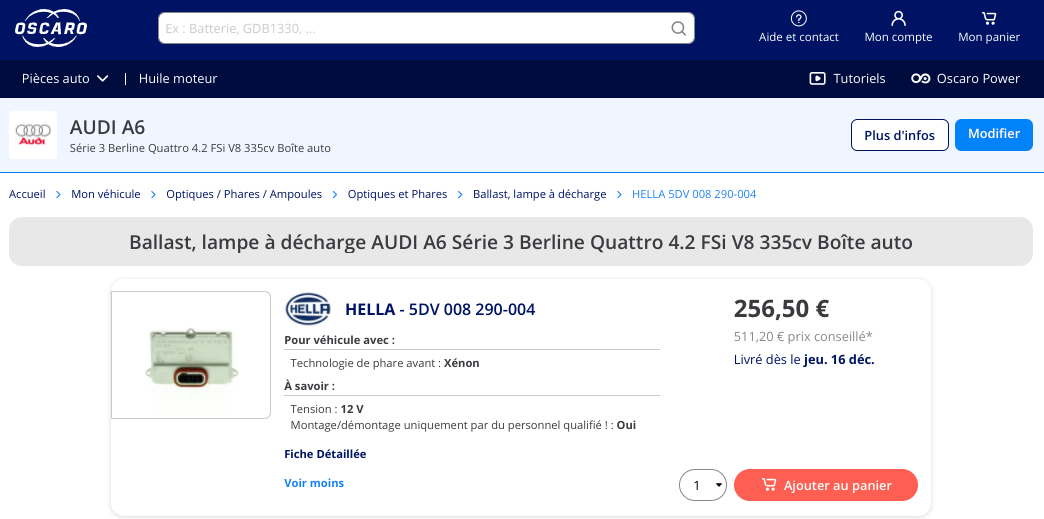
Task: Open the ballast product thumbnail image
Action: (191, 355)
